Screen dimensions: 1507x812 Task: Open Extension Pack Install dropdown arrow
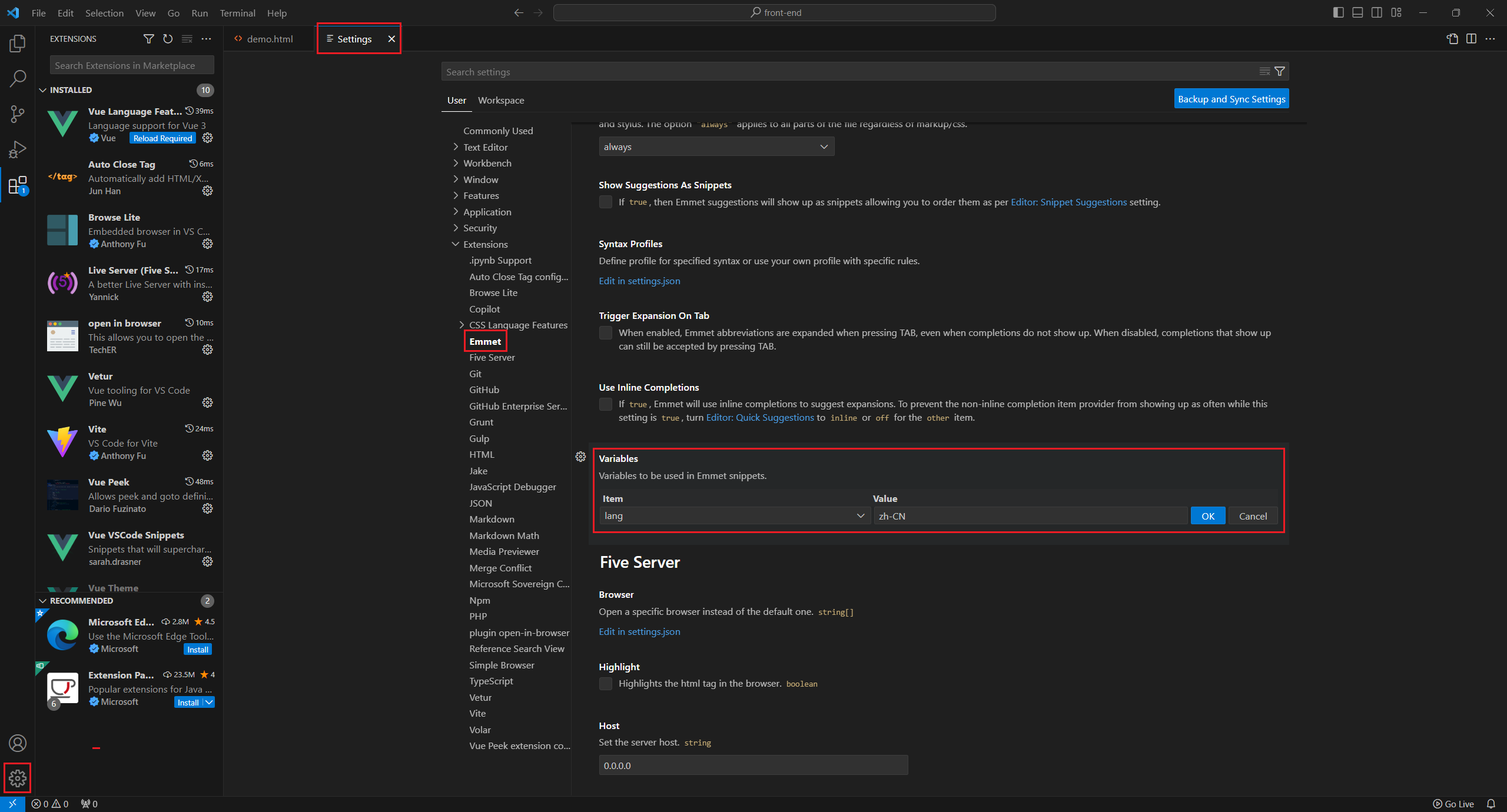coord(209,703)
